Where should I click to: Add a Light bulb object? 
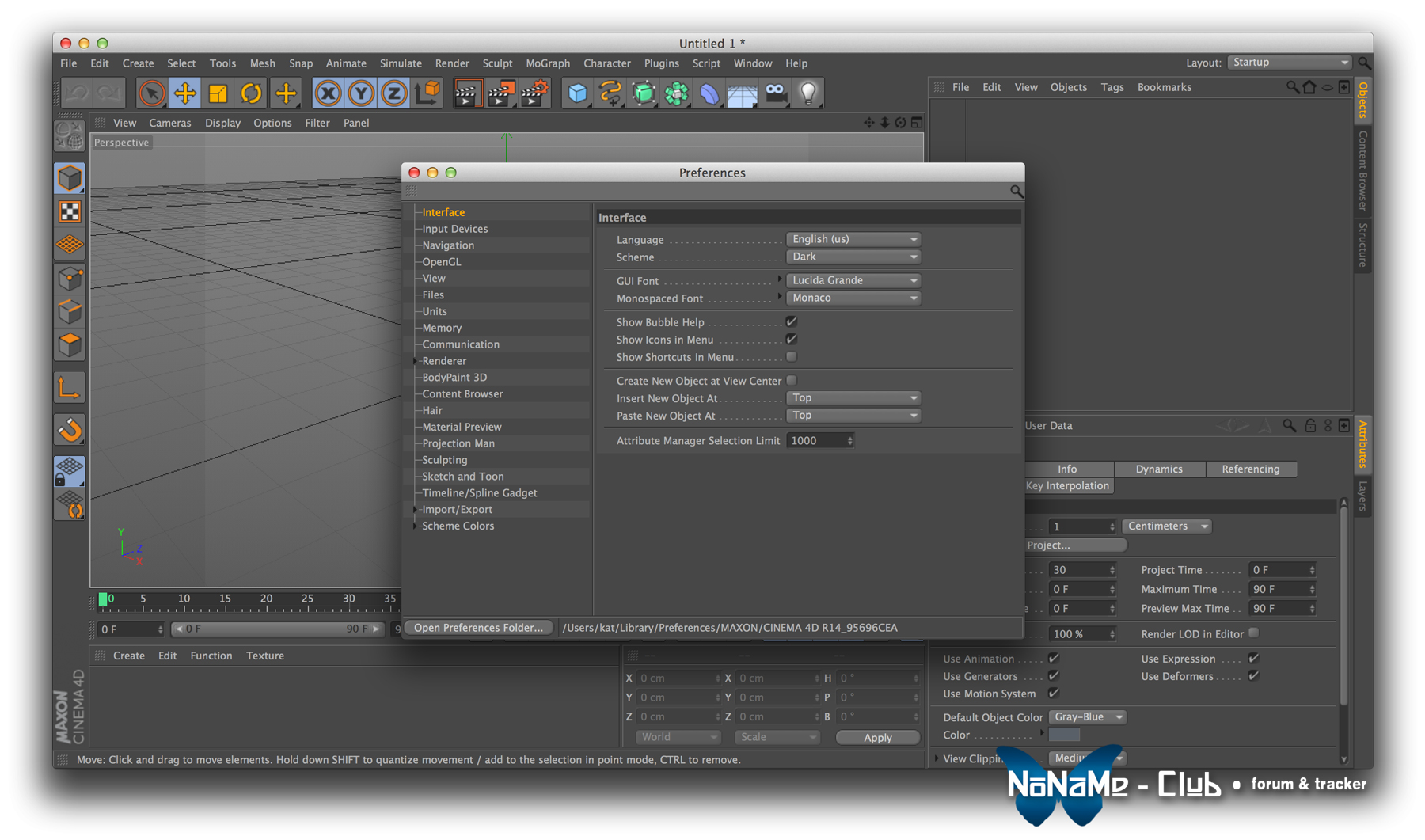click(808, 93)
